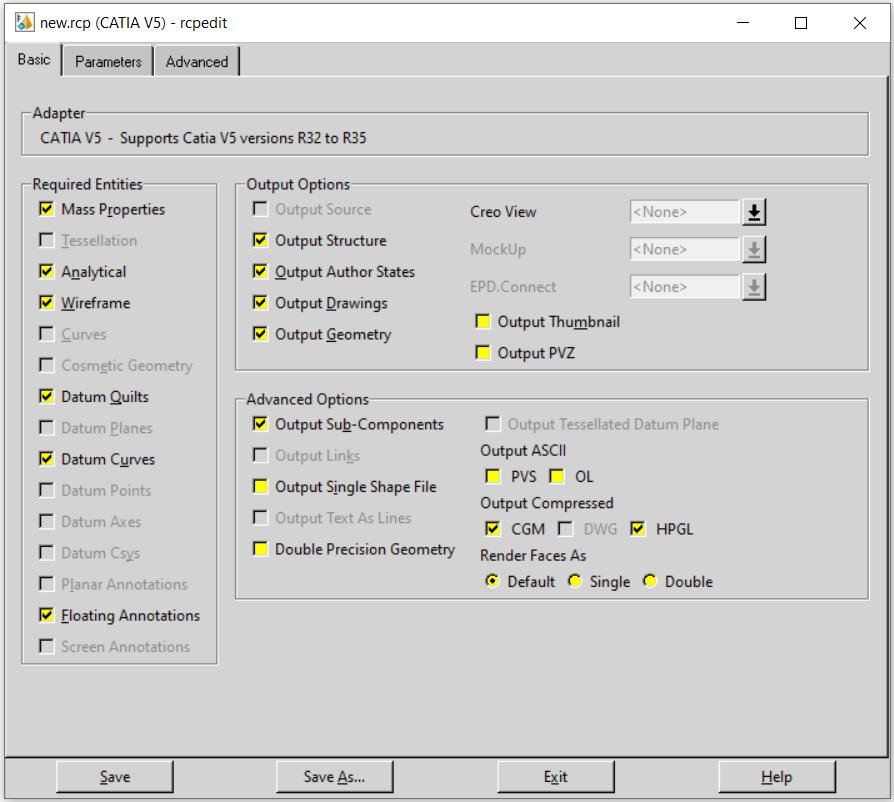
Task: Toggle Planar Annotations checkbox
Action: point(46,584)
